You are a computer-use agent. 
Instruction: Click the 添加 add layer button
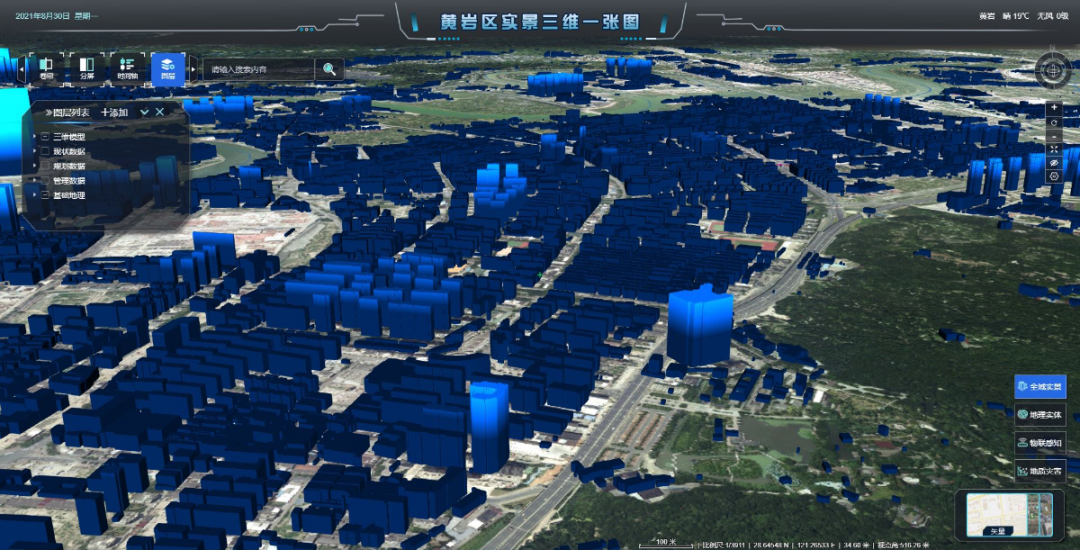point(114,112)
